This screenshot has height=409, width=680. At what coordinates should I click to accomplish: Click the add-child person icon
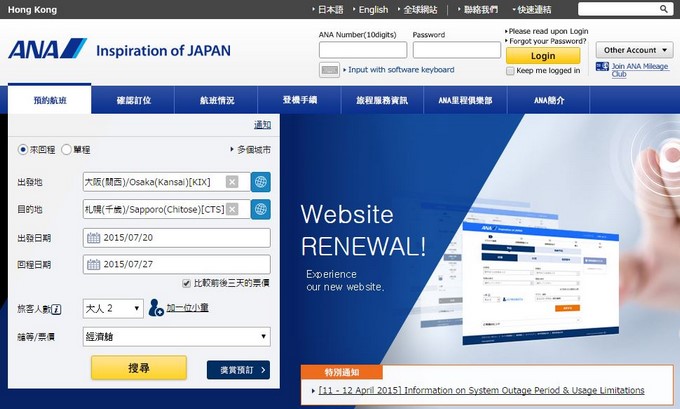pyautogui.click(x=156, y=308)
